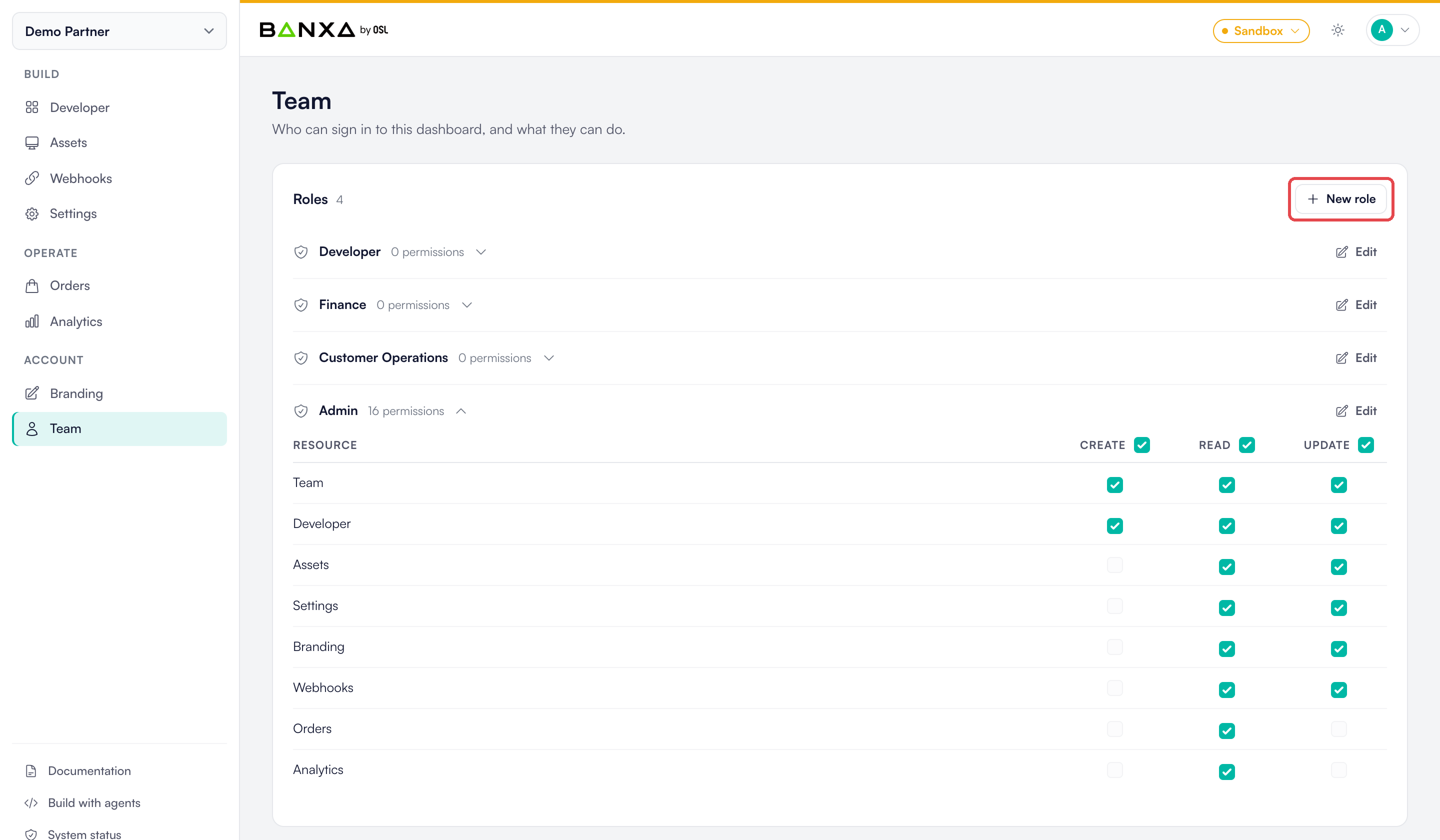Enable Create permission for Assets resource
The image size is (1440, 840).
(x=1115, y=565)
